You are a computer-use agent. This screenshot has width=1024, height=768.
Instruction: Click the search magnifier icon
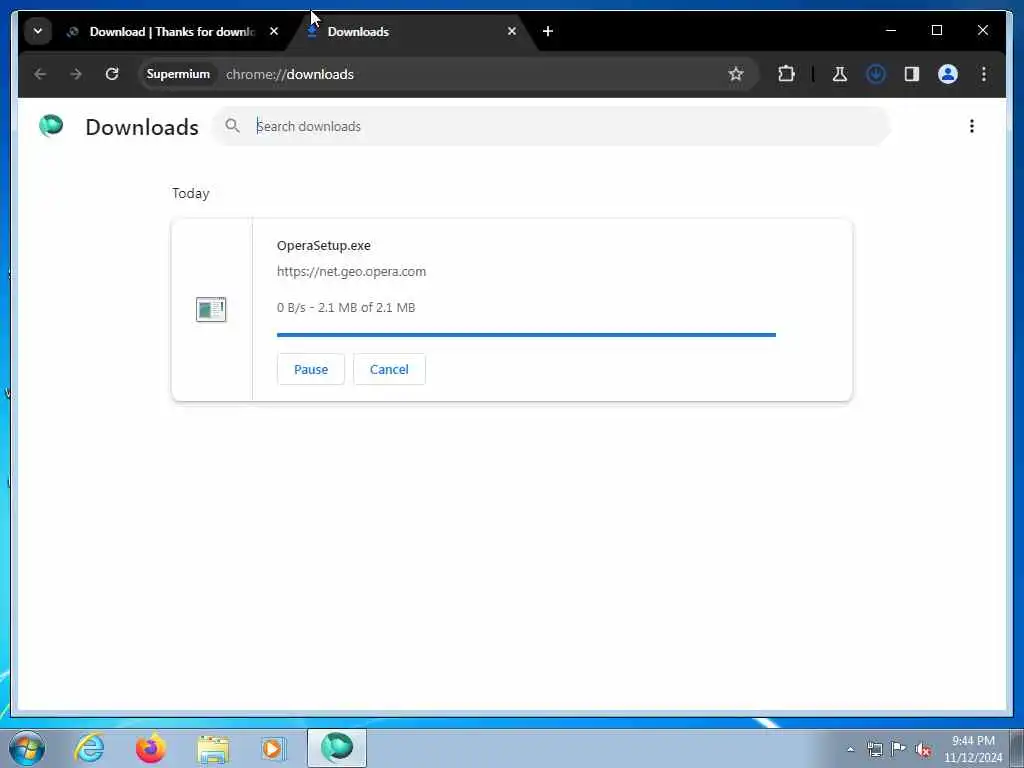(x=232, y=125)
